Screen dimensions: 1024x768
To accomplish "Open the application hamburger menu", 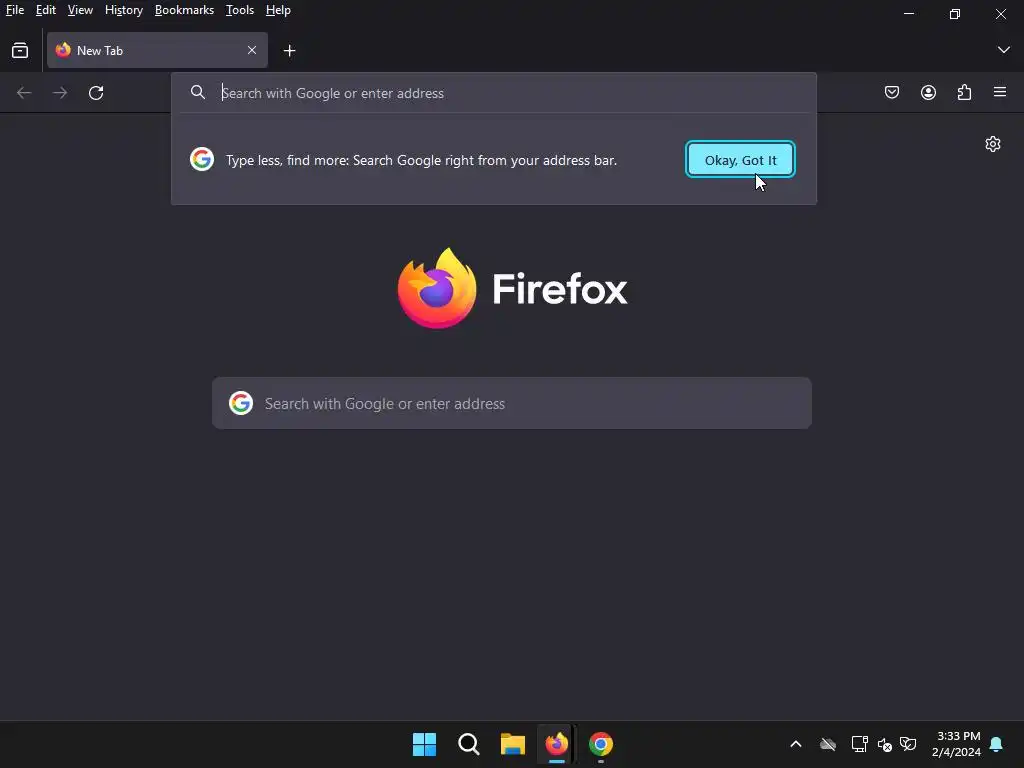I will tap(1000, 92).
